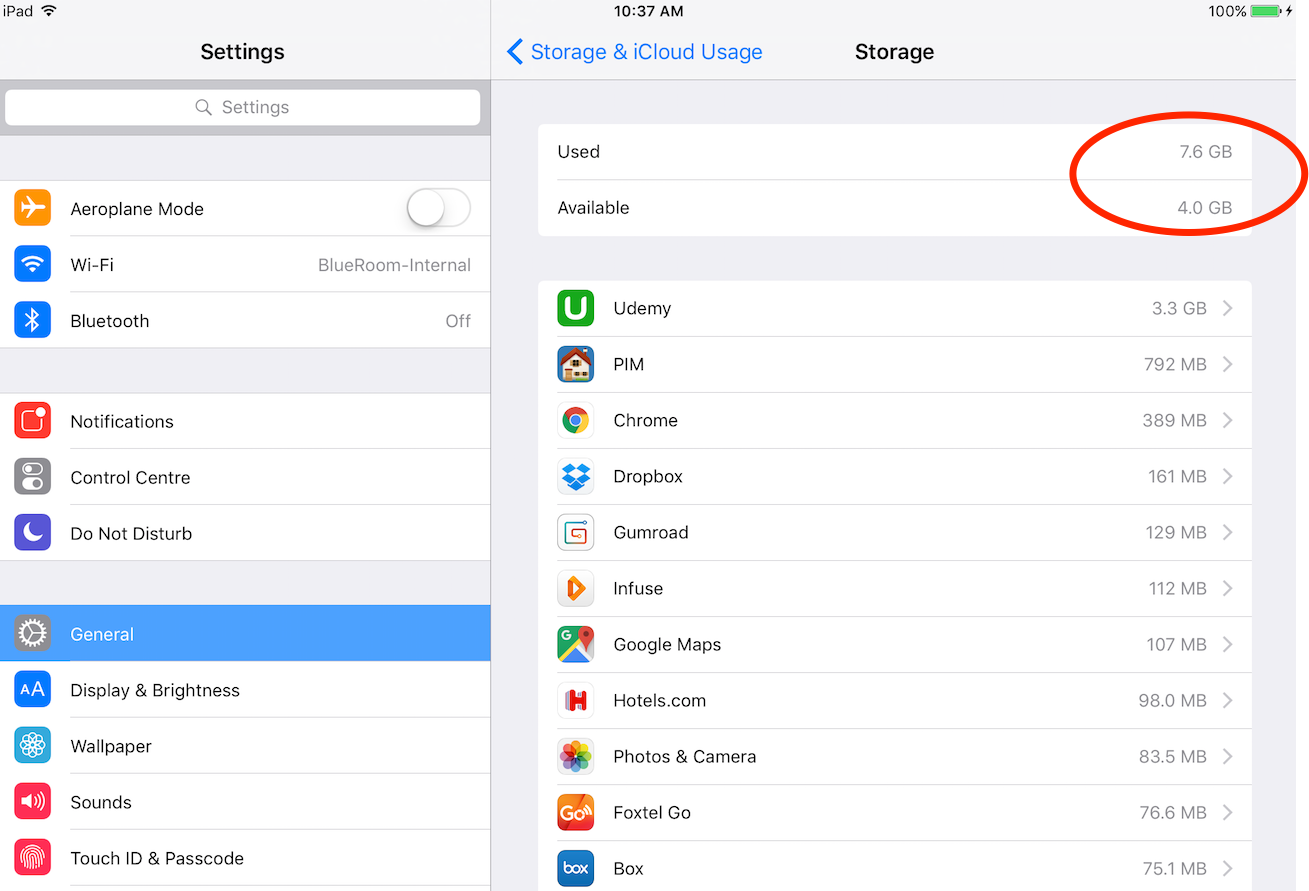
Task: Open the General settings row
Action: tap(245, 633)
